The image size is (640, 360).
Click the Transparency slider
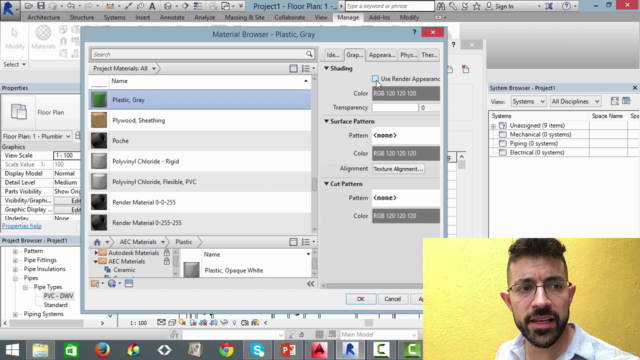[395, 107]
